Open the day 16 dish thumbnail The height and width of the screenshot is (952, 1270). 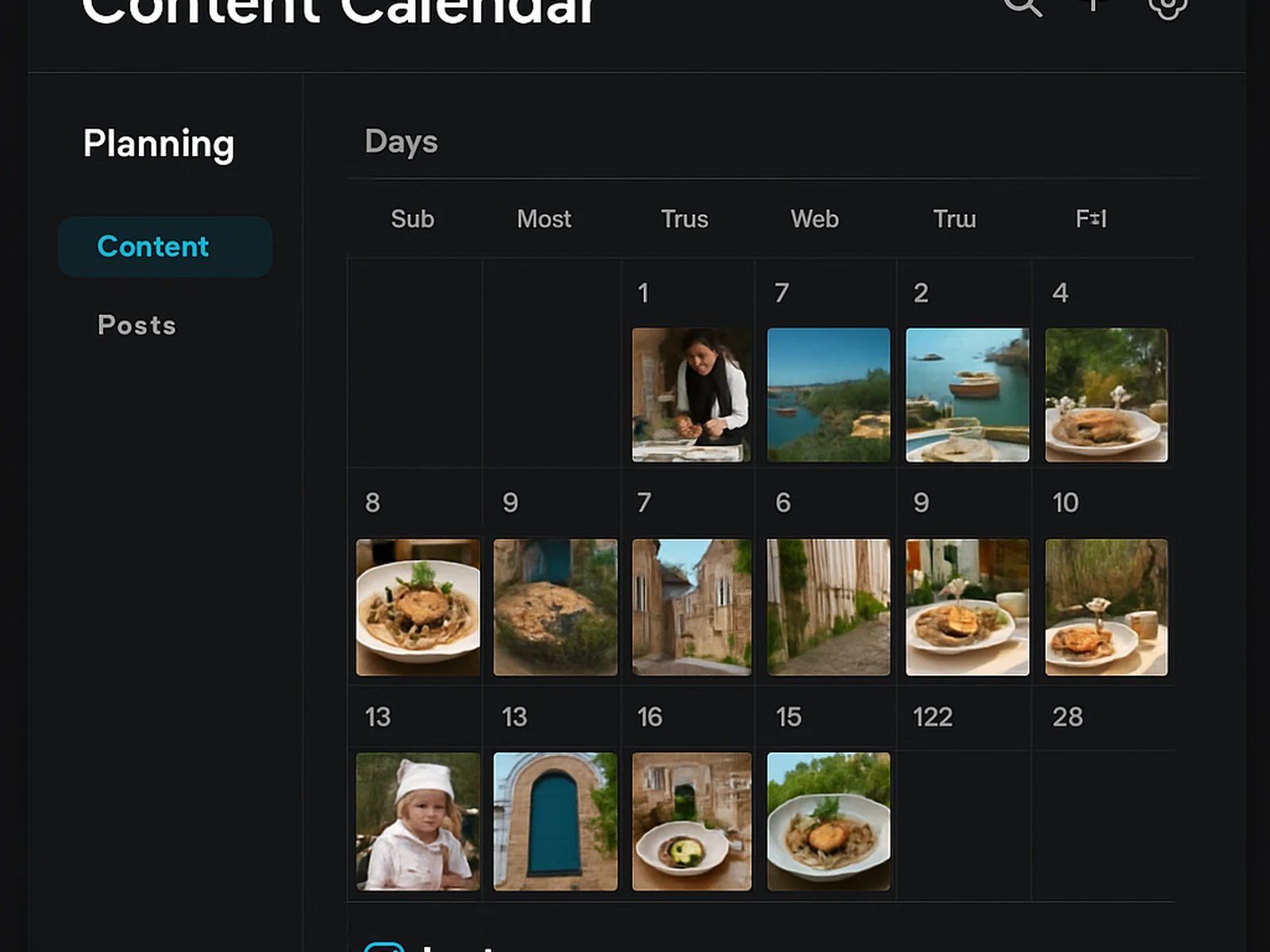pyautogui.click(x=691, y=821)
